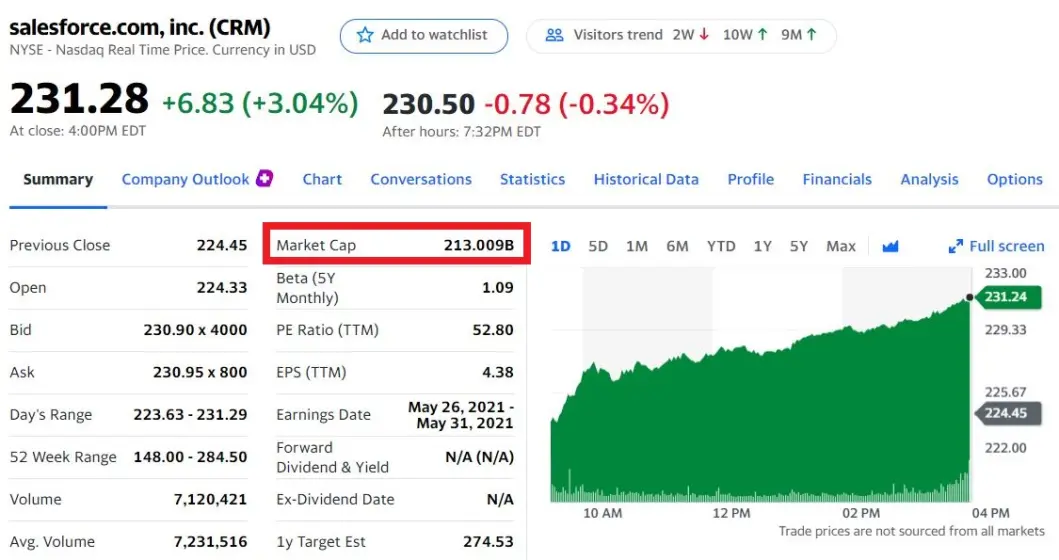
Task: Open the Summary tab
Action: tap(58, 180)
